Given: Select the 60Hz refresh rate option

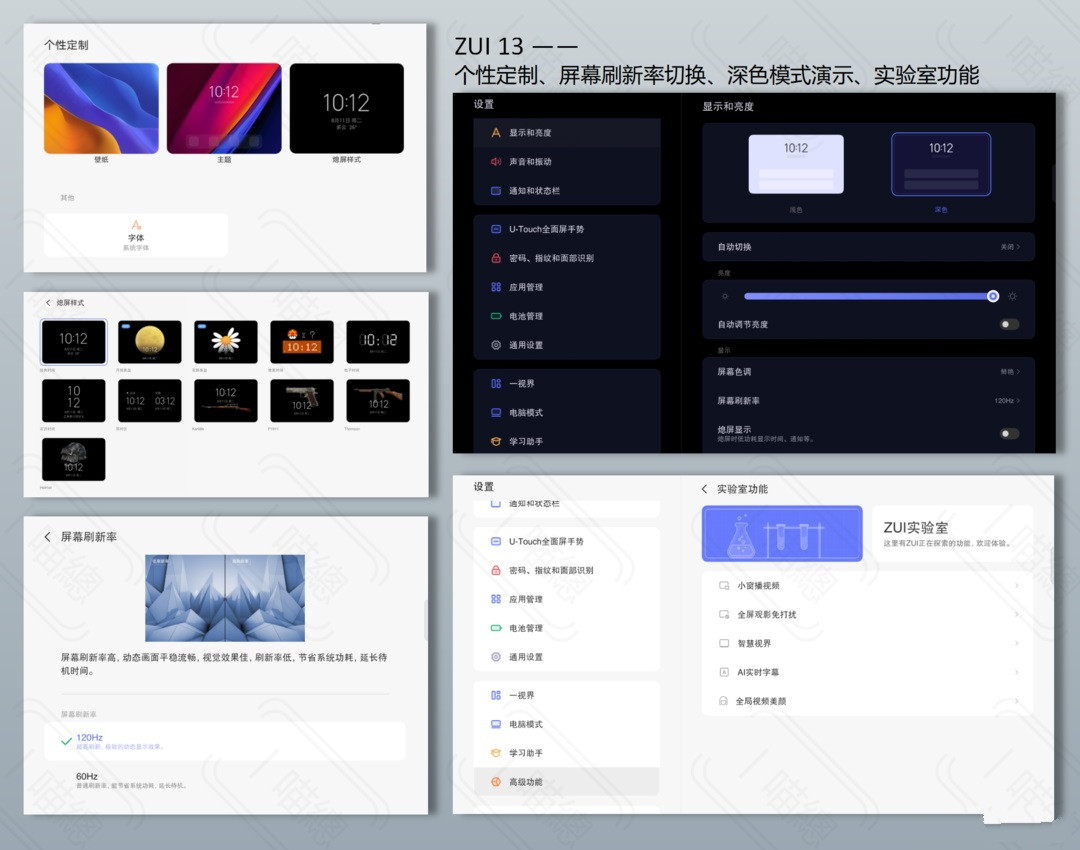Looking at the screenshot, I should point(225,780).
